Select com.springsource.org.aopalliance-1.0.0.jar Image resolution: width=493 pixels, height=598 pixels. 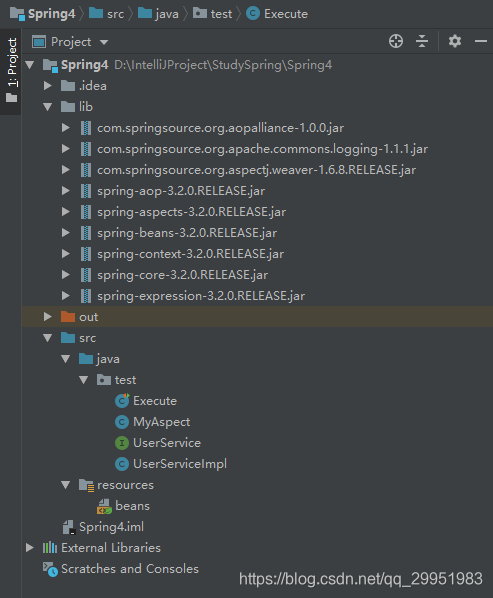(220, 128)
